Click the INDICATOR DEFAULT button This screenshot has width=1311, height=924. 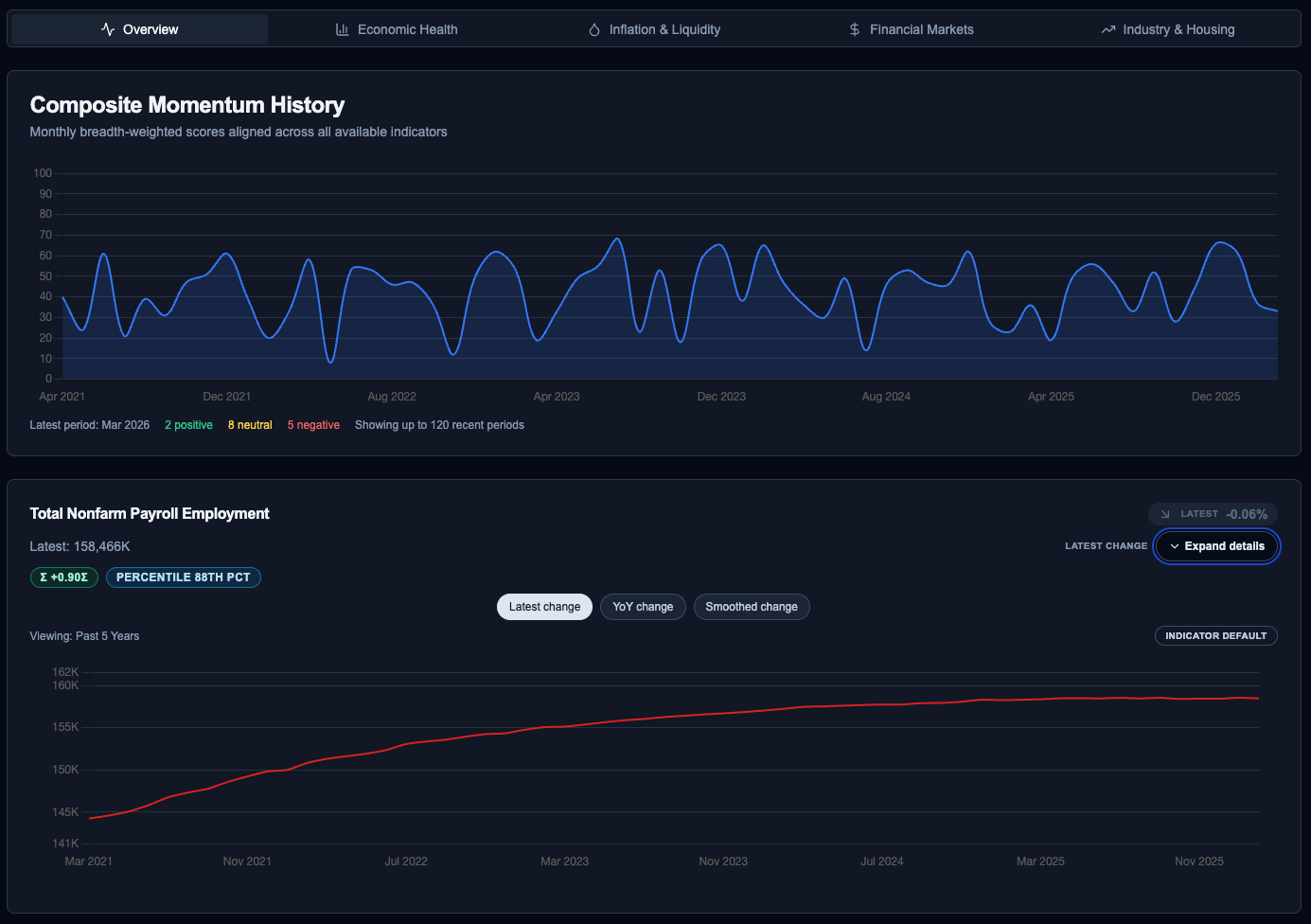(1215, 636)
